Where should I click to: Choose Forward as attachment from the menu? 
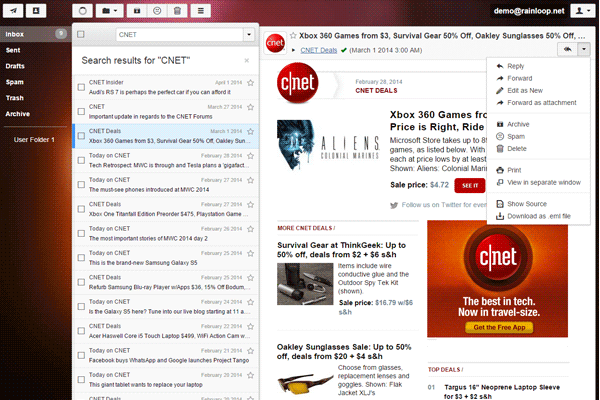coord(542,102)
